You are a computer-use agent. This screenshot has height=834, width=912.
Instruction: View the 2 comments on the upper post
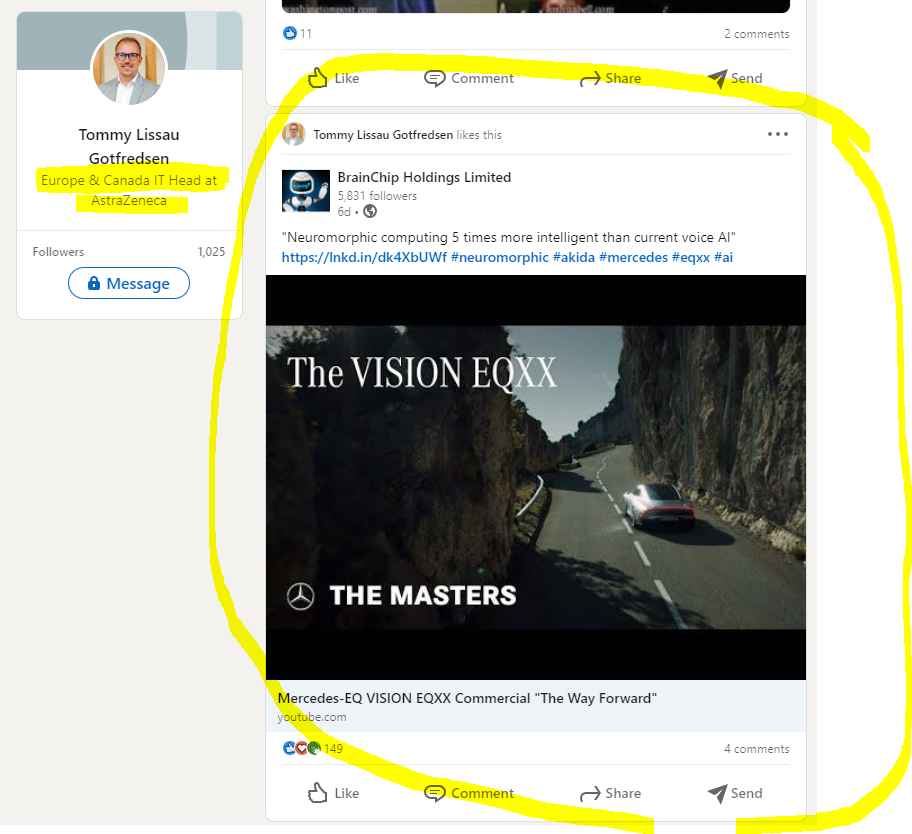(x=757, y=34)
